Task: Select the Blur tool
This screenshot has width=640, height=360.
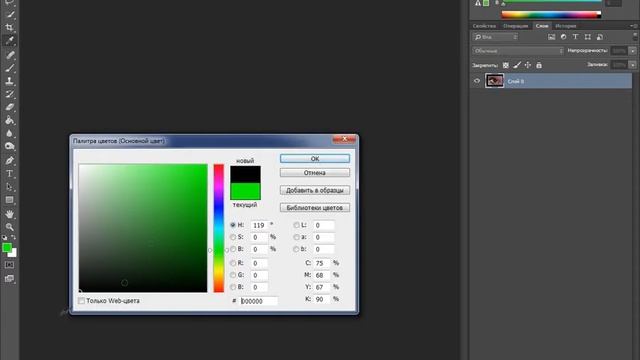Action: tap(10, 133)
